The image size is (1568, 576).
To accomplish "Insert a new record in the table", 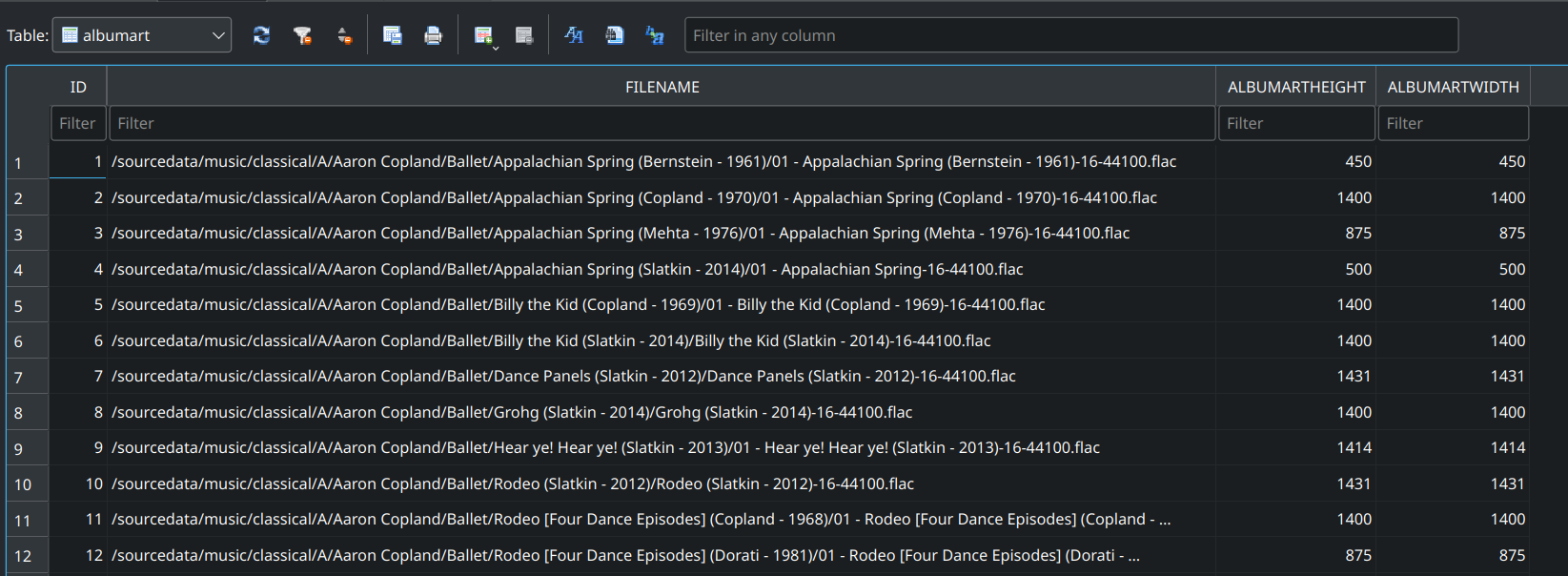I will (483, 35).
